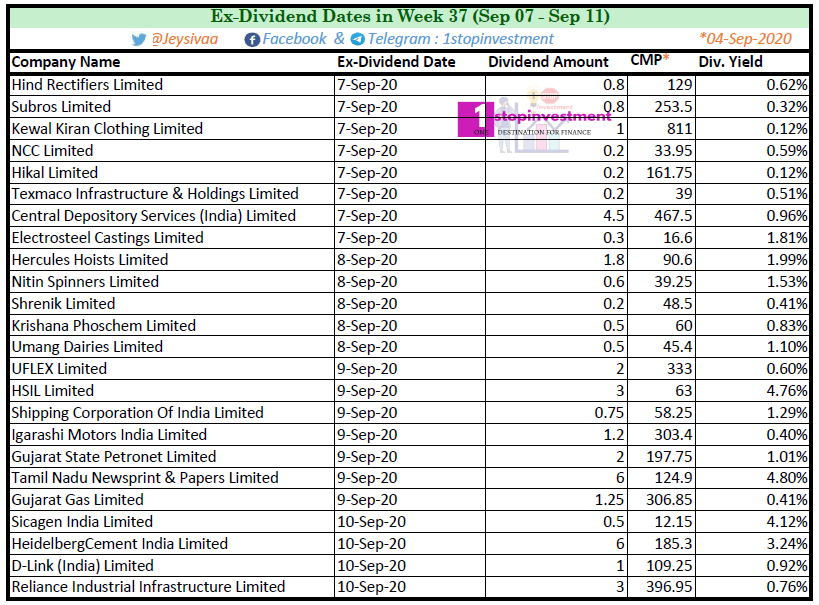
Task: Select the Hercules Hoists Limited cell
Action: coord(172,260)
